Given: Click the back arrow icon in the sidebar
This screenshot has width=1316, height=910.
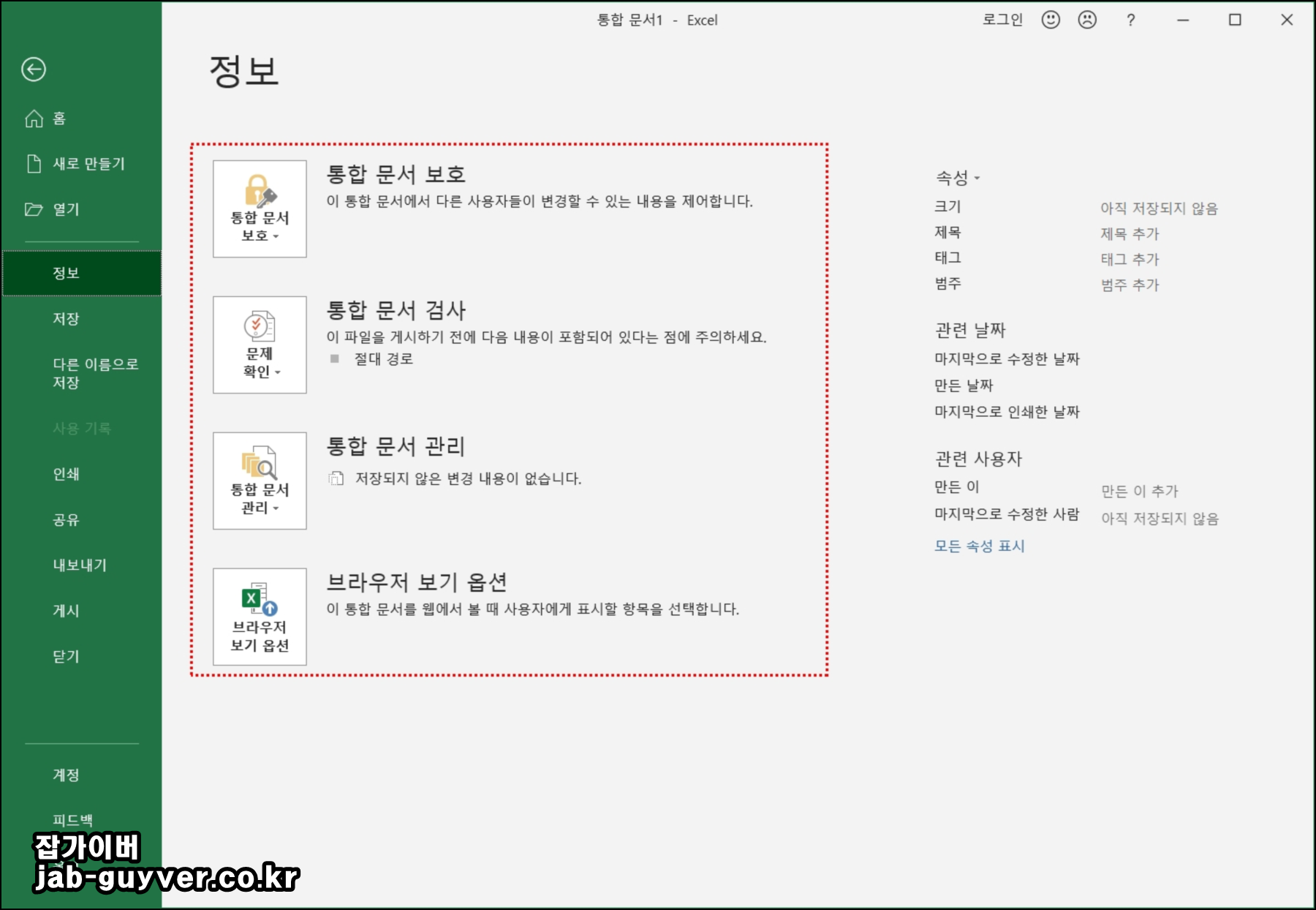Looking at the screenshot, I should [x=34, y=69].
